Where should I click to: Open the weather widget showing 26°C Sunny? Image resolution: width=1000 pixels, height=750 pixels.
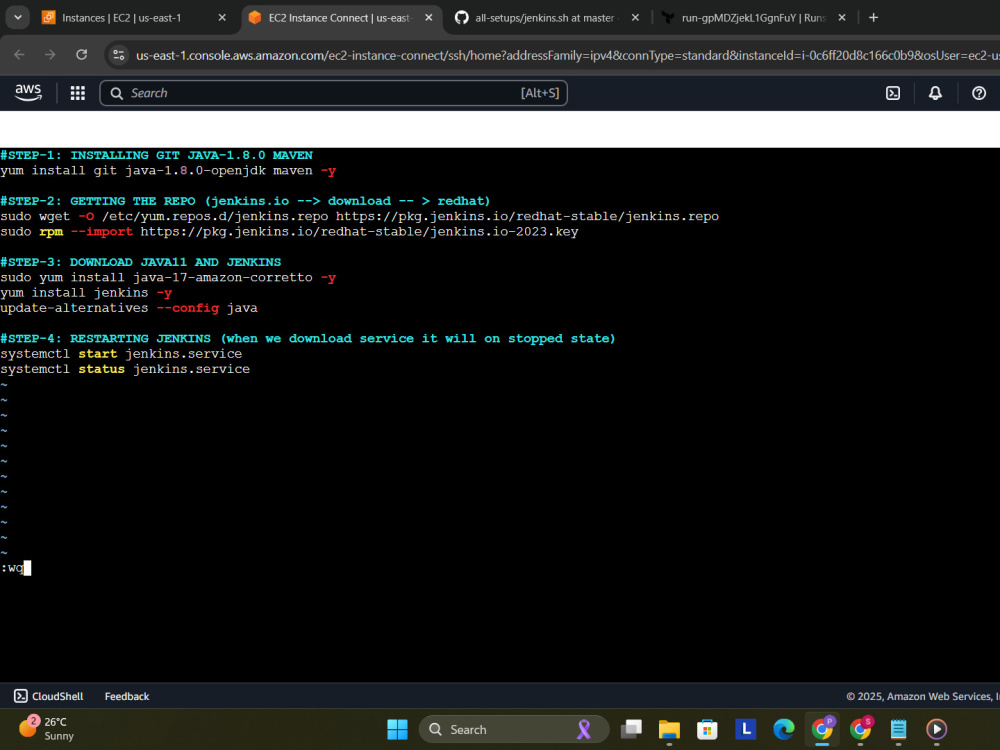click(46, 728)
